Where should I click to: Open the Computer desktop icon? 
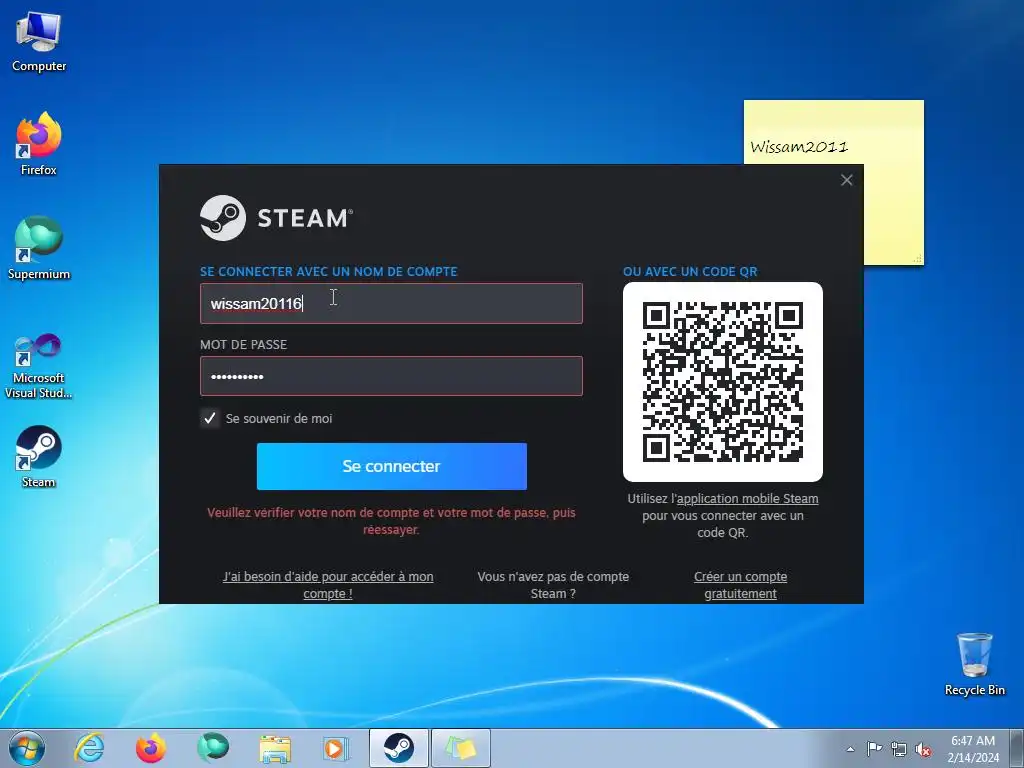[39, 41]
